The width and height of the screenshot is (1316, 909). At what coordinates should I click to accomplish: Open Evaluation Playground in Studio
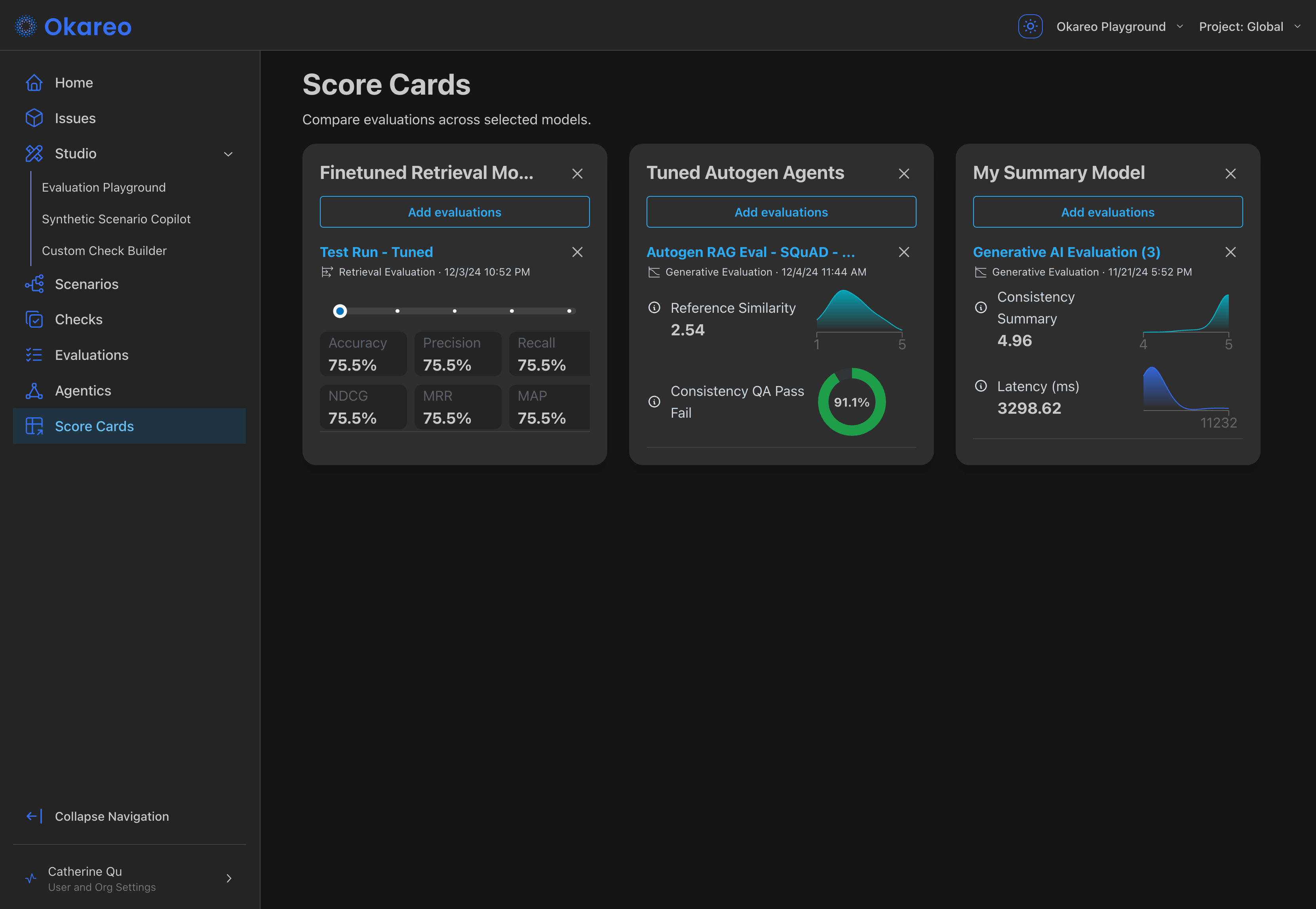pos(104,187)
